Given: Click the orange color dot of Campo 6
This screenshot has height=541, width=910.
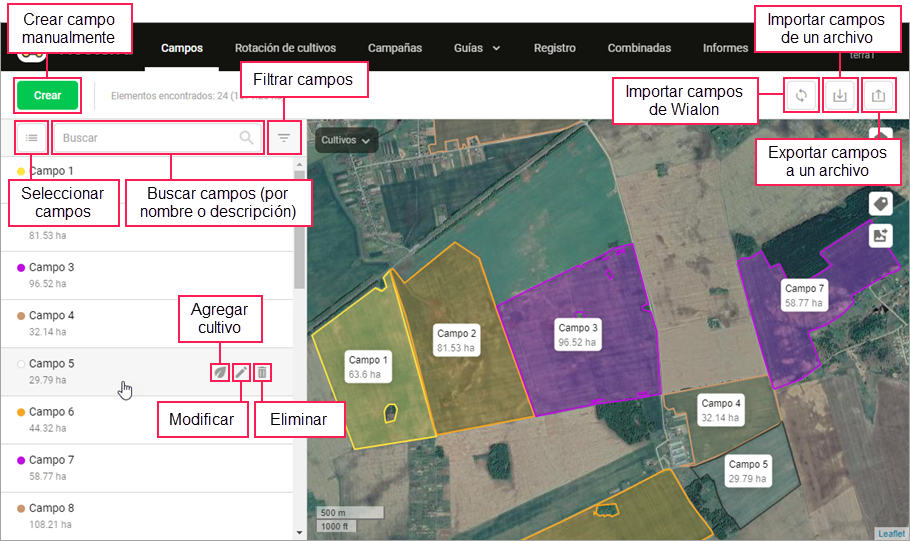Looking at the screenshot, I should [x=21, y=412].
